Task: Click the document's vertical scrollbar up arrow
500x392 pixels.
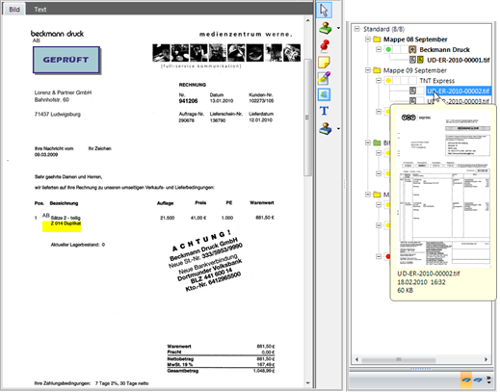Action: (x=307, y=20)
